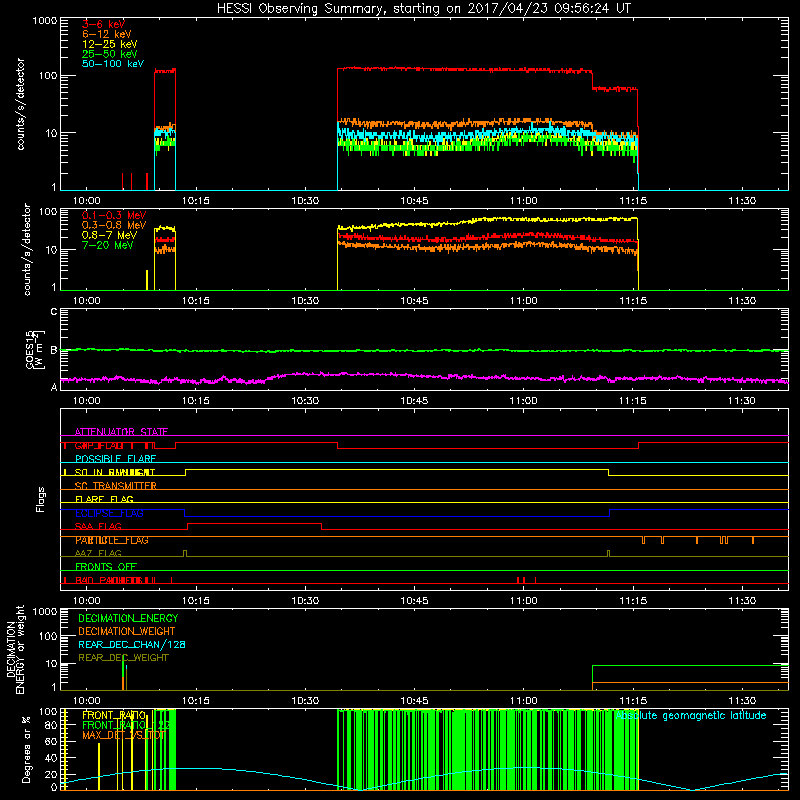800x800 pixels.
Task: Click the REAR_DEC_CHAN/128 legend label
Action: point(132,644)
